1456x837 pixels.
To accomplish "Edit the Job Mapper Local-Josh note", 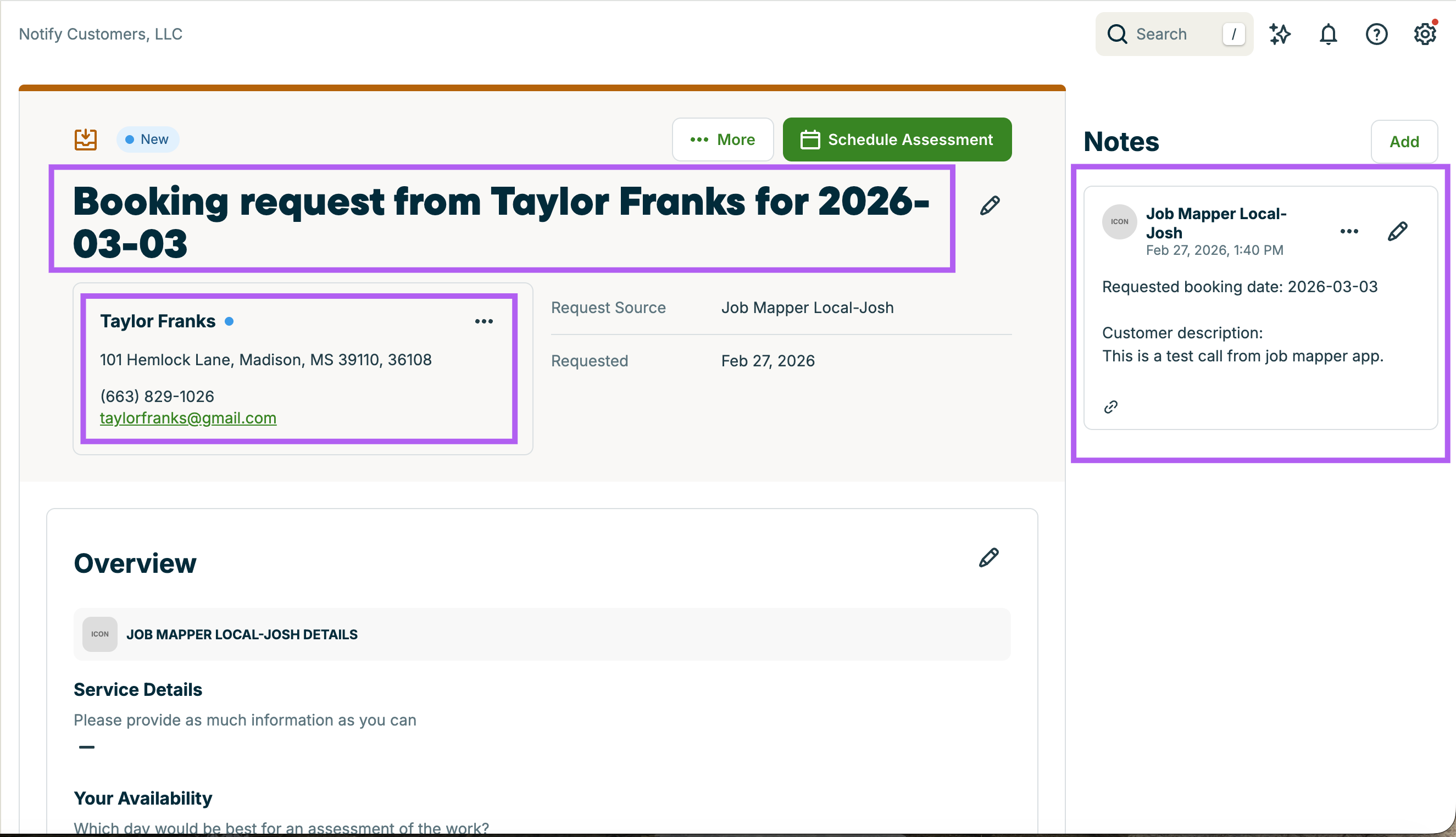I will [1397, 232].
